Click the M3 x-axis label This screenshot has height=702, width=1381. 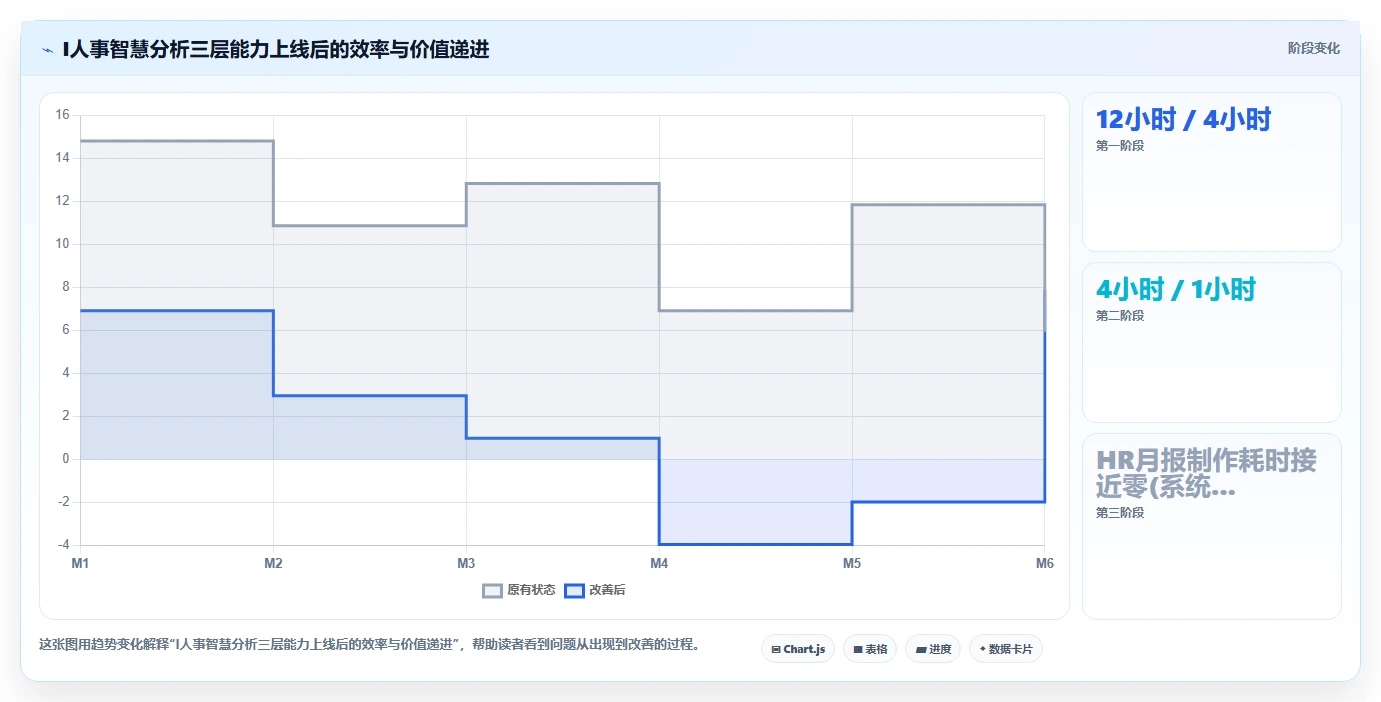click(x=466, y=564)
